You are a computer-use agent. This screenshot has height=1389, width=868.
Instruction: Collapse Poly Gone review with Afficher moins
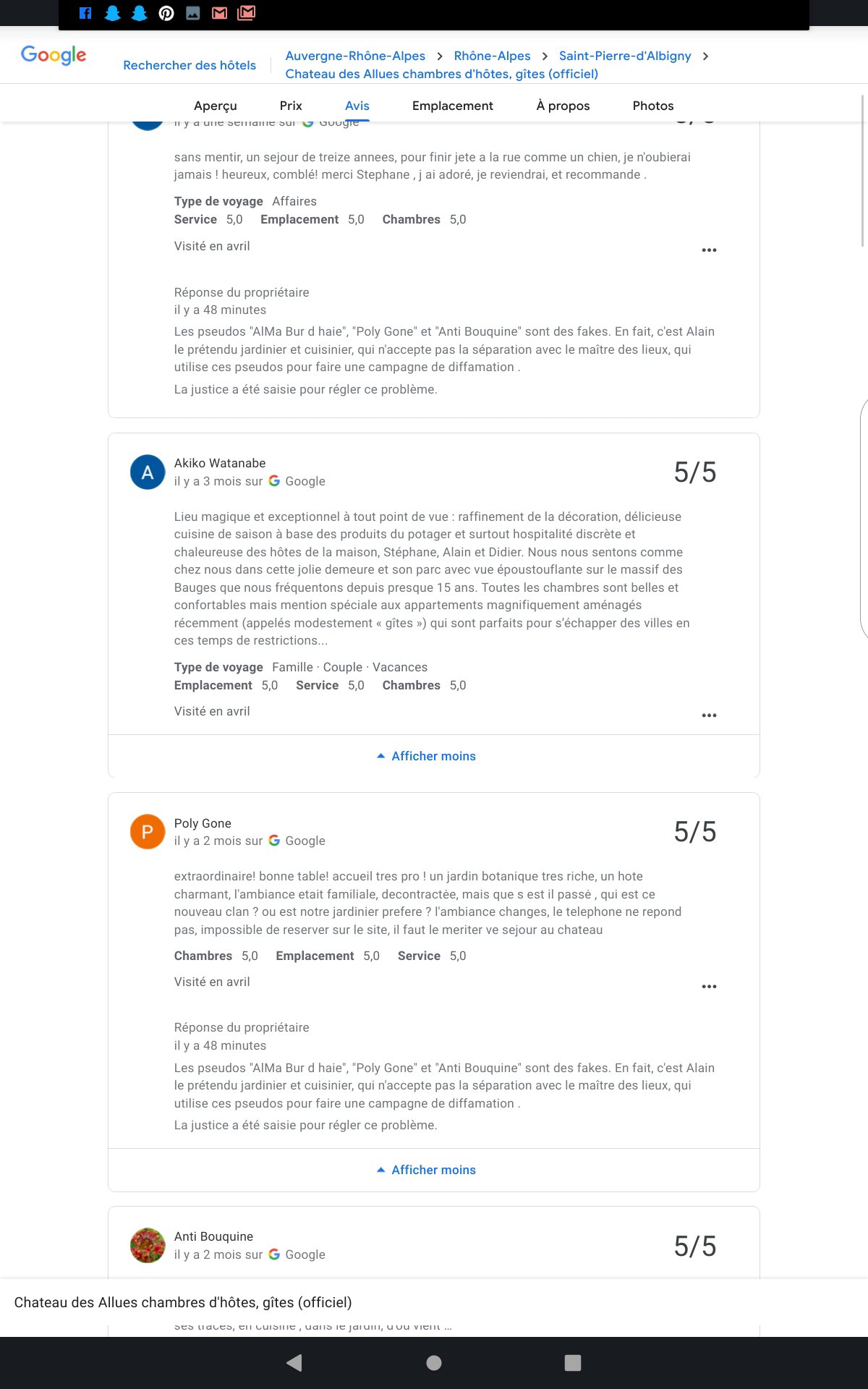point(426,1170)
